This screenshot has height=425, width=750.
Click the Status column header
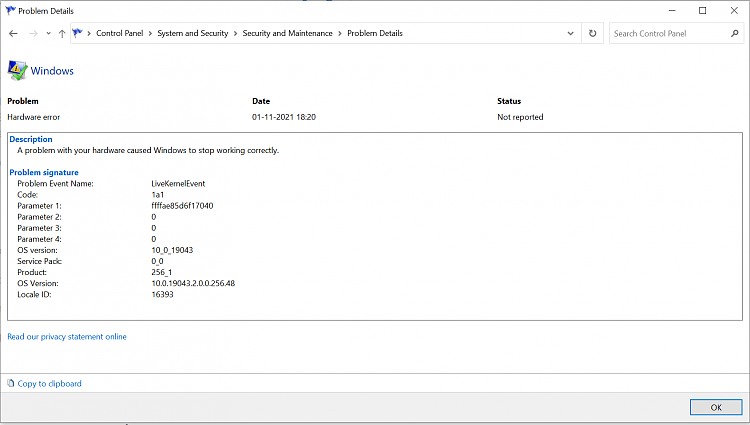[x=509, y=101]
